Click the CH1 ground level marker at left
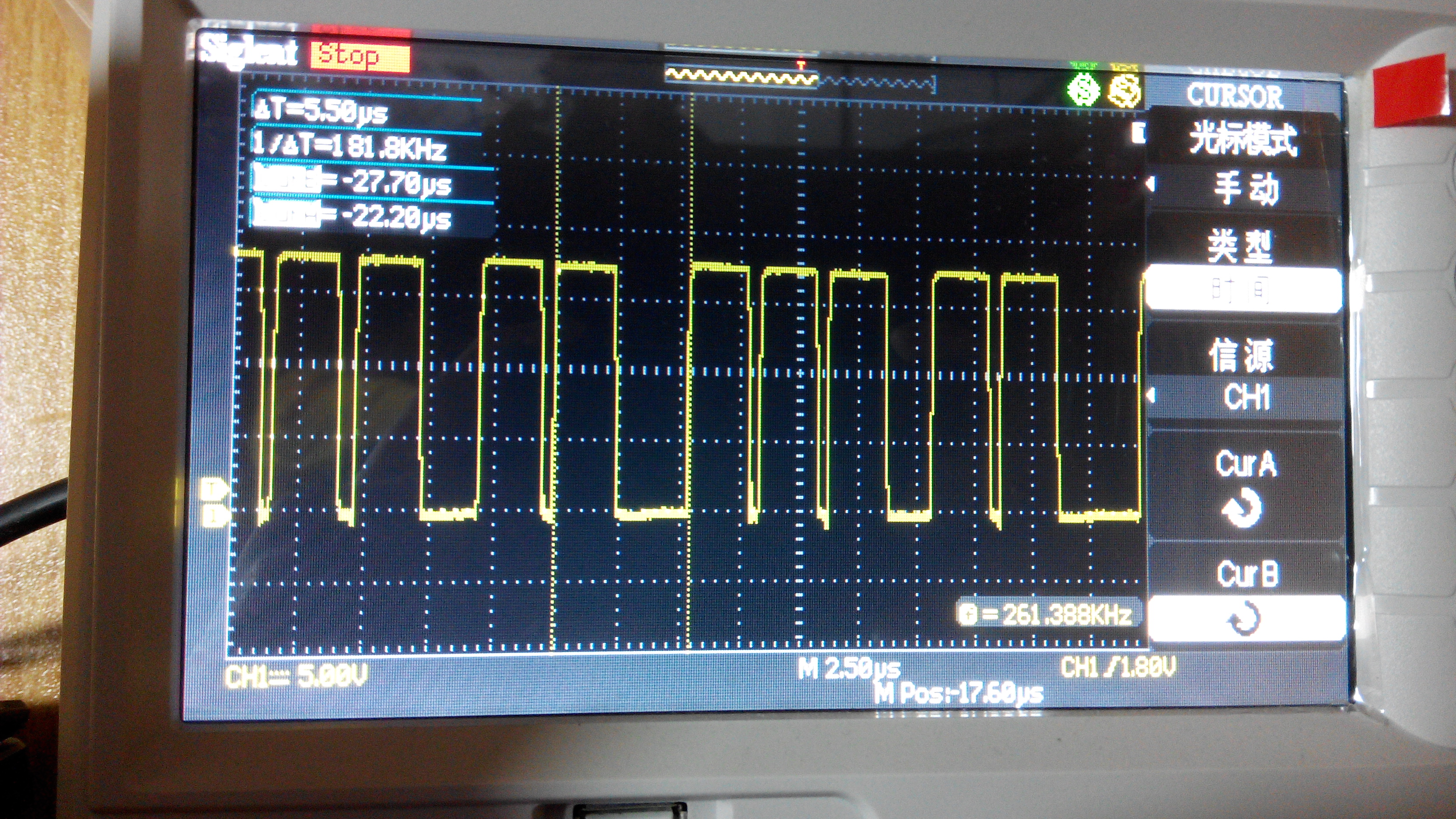Screen dimensions: 1456x819 [x=215, y=516]
